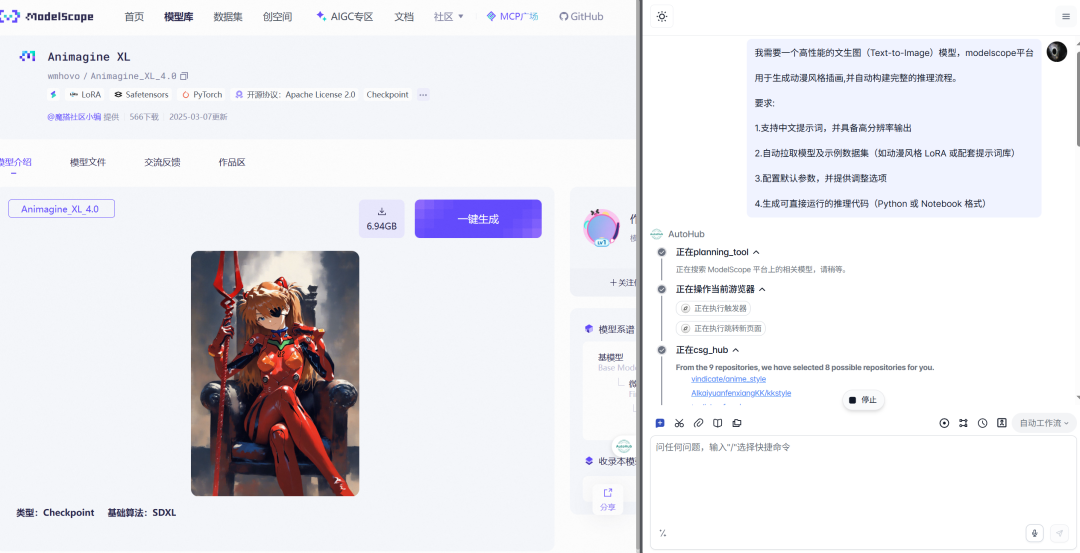
Task: Open @魔搭社区小编 profile link
Action: point(74,117)
